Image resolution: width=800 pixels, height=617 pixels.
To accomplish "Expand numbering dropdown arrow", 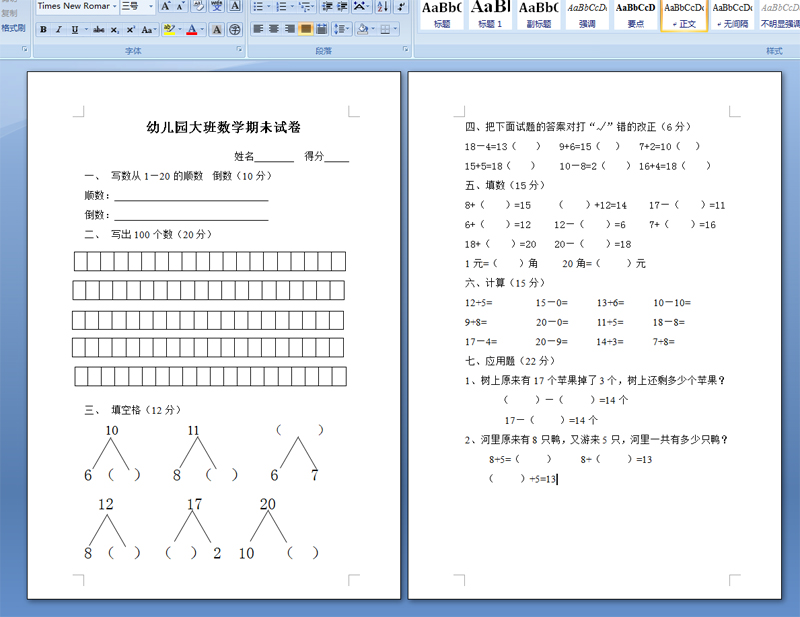I will pos(292,7).
